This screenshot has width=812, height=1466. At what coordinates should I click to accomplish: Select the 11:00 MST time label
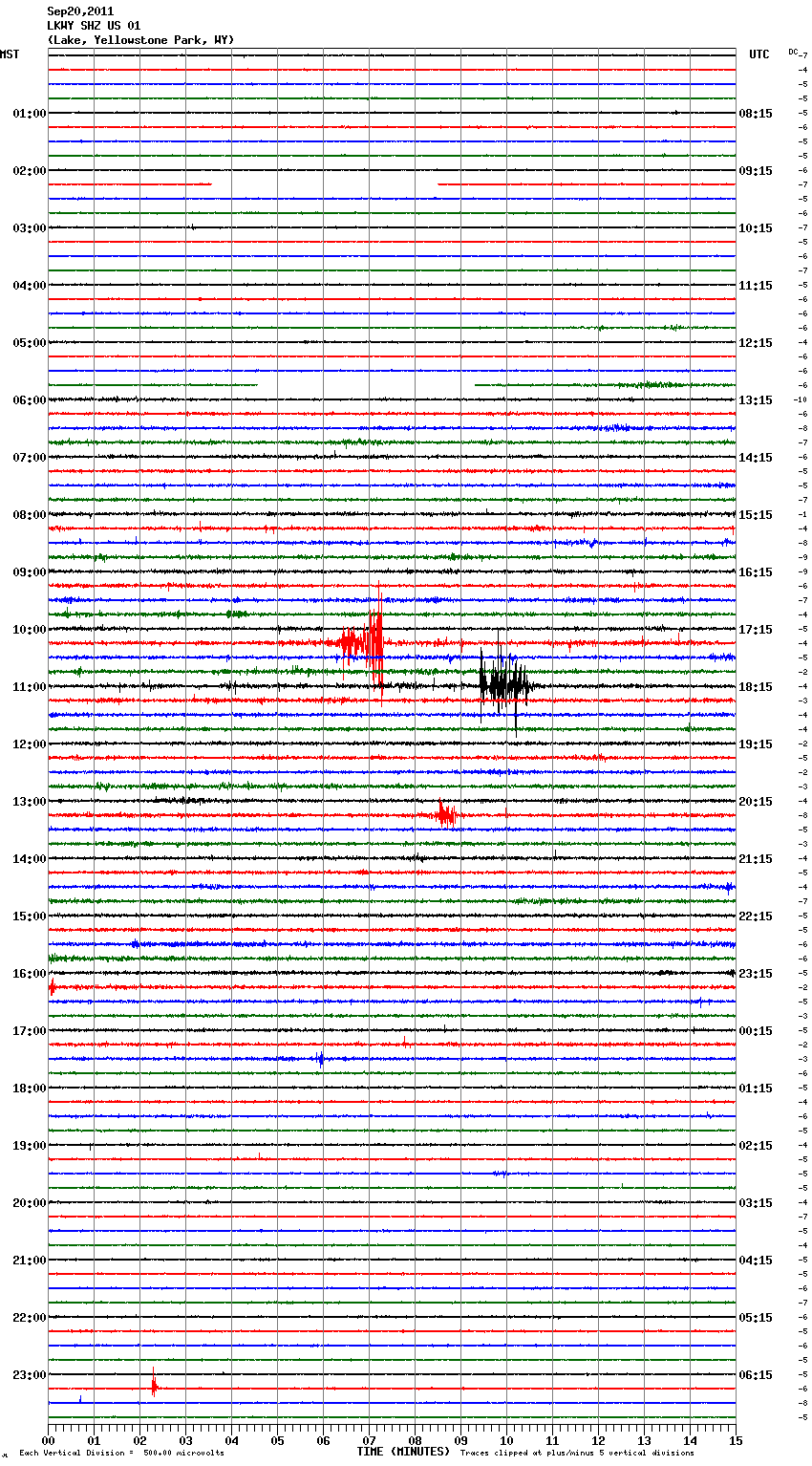pos(30,687)
